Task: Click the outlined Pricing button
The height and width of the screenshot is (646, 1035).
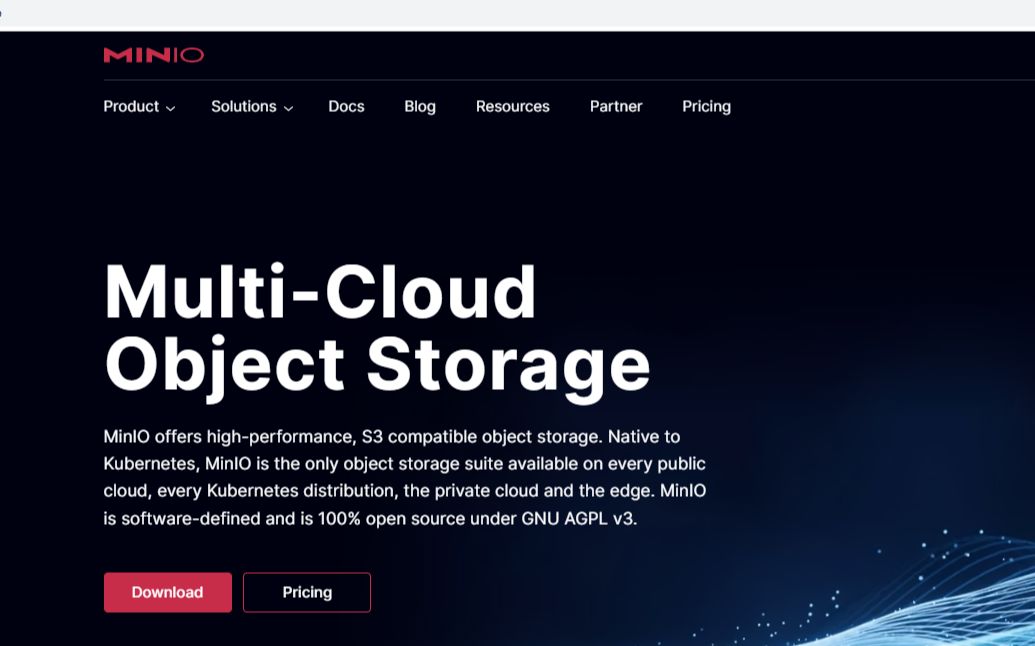Action: pyautogui.click(x=307, y=593)
